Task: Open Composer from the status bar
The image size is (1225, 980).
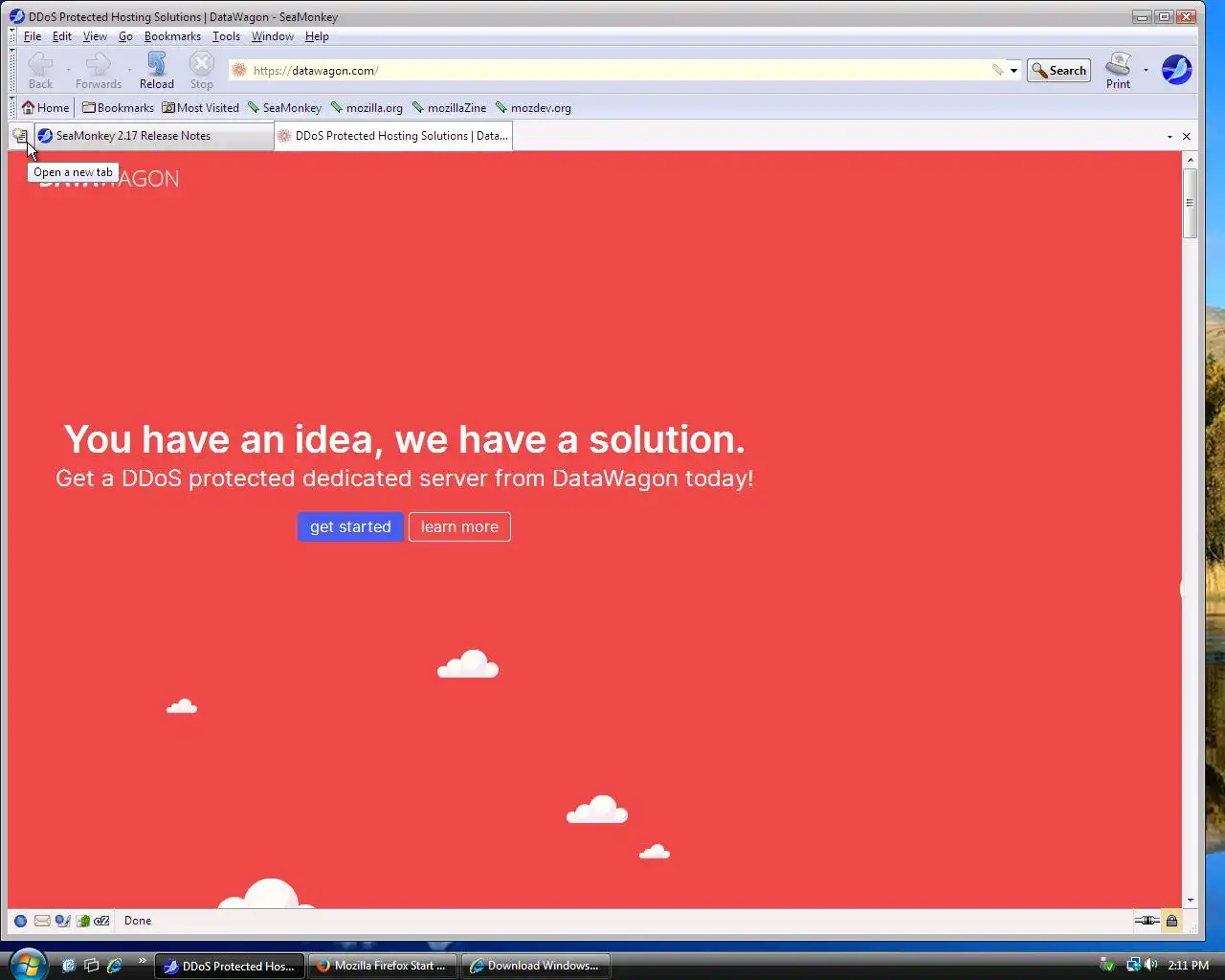Action: pyautogui.click(x=62, y=921)
